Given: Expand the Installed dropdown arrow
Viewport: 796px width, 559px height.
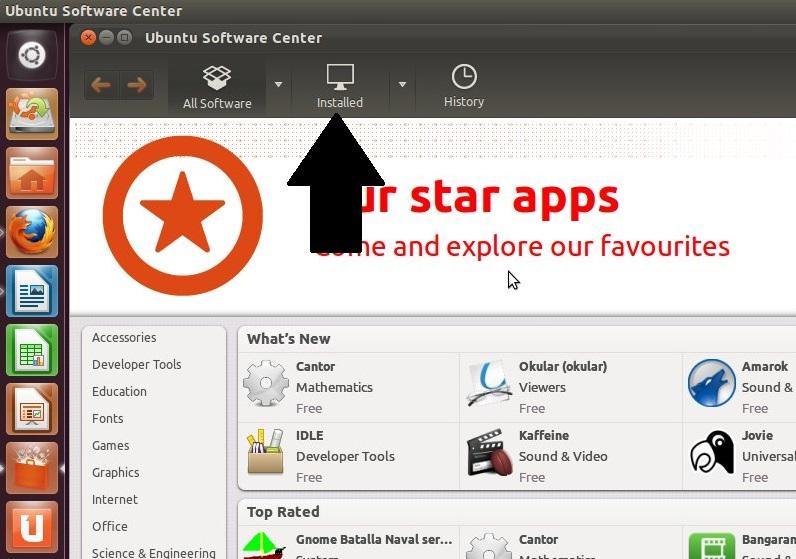Looking at the screenshot, I should tap(402, 85).
